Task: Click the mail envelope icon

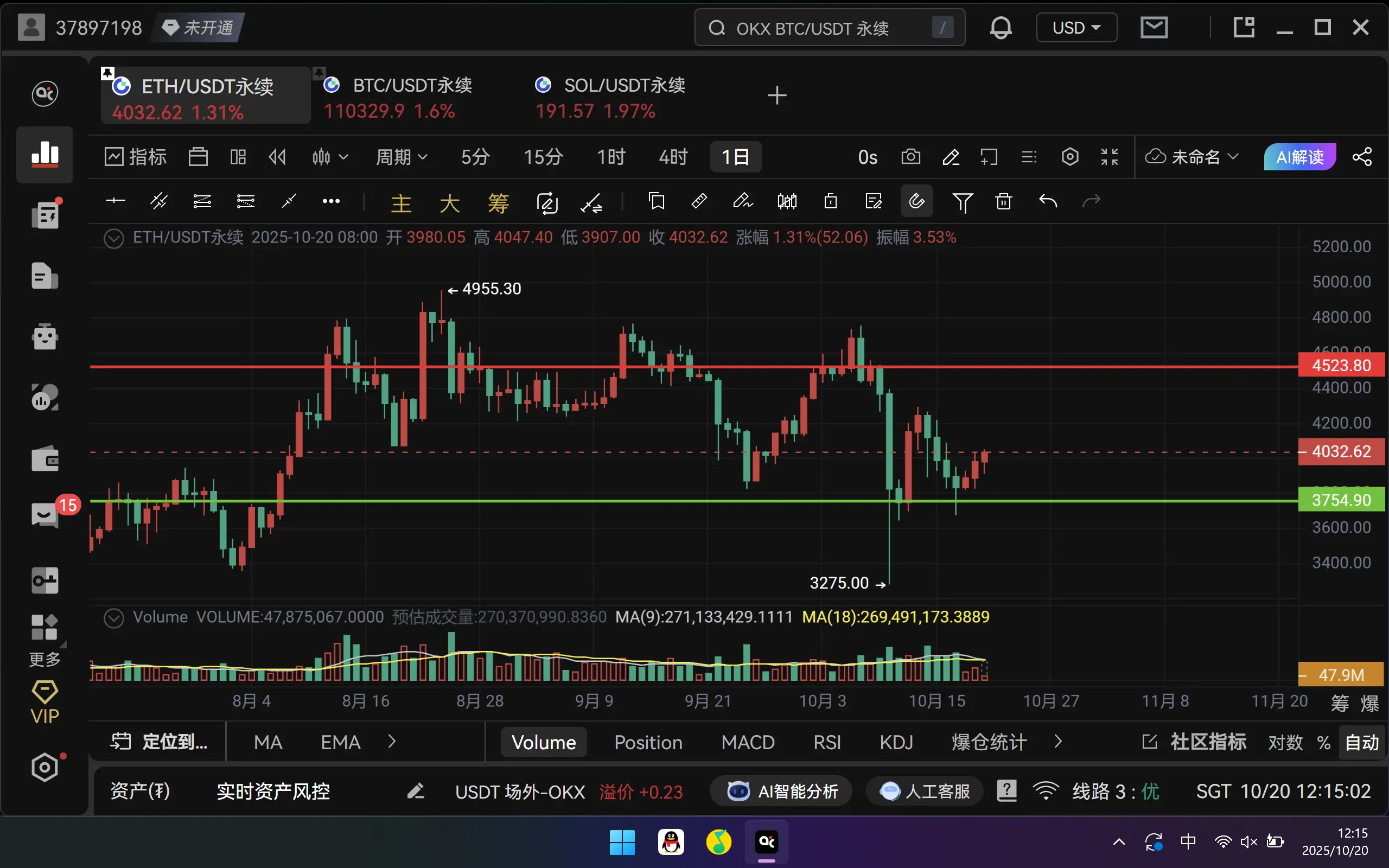Action: click(x=1154, y=28)
